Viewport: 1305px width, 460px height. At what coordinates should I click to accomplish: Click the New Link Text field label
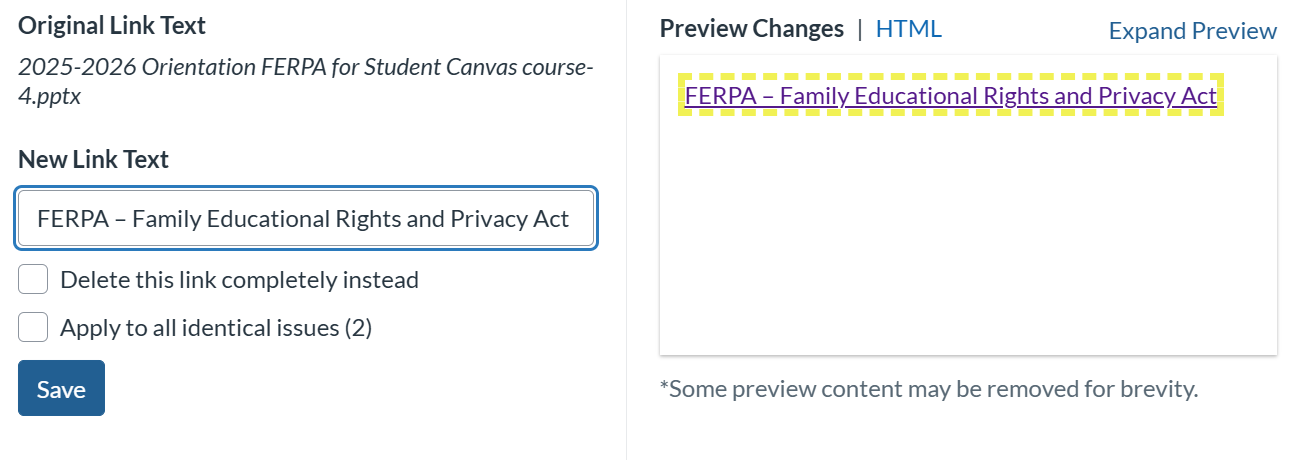point(93,159)
